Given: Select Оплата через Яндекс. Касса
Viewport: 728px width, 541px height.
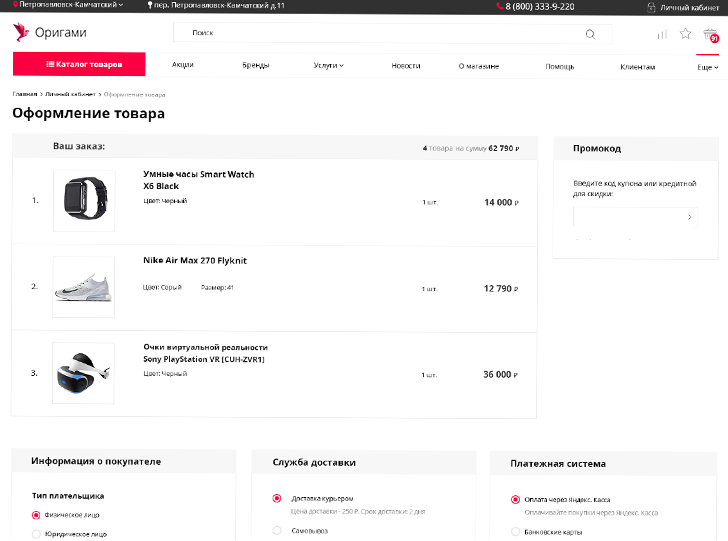Looking at the screenshot, I should click(515, 500).
